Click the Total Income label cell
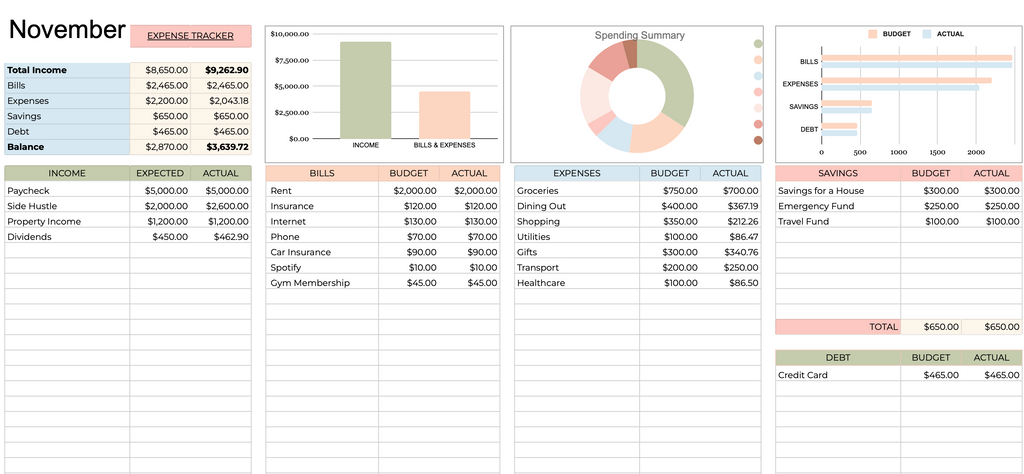Screen dimensions: 1024x474 coord(67,70)
